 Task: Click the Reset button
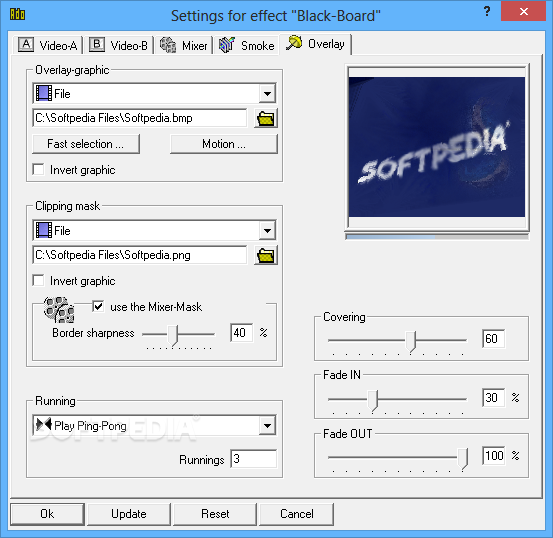tap(215, 514)
